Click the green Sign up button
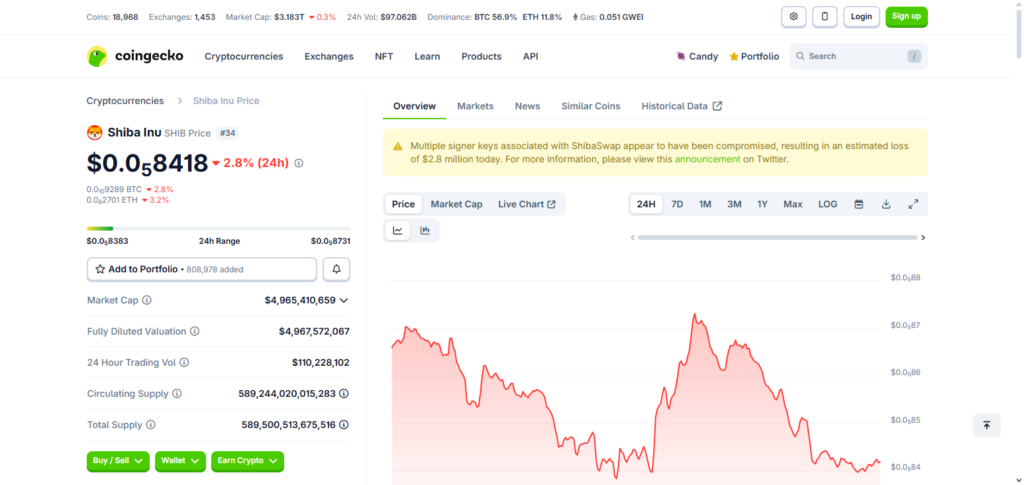1024x485 pixels. 906,17
